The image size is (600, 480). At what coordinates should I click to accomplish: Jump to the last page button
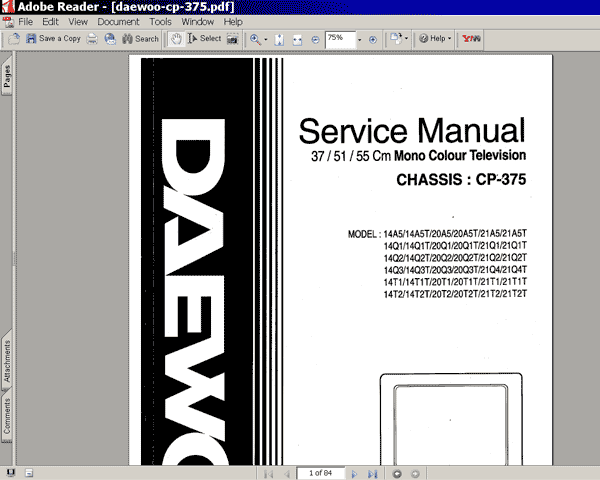tap(373, 474)
